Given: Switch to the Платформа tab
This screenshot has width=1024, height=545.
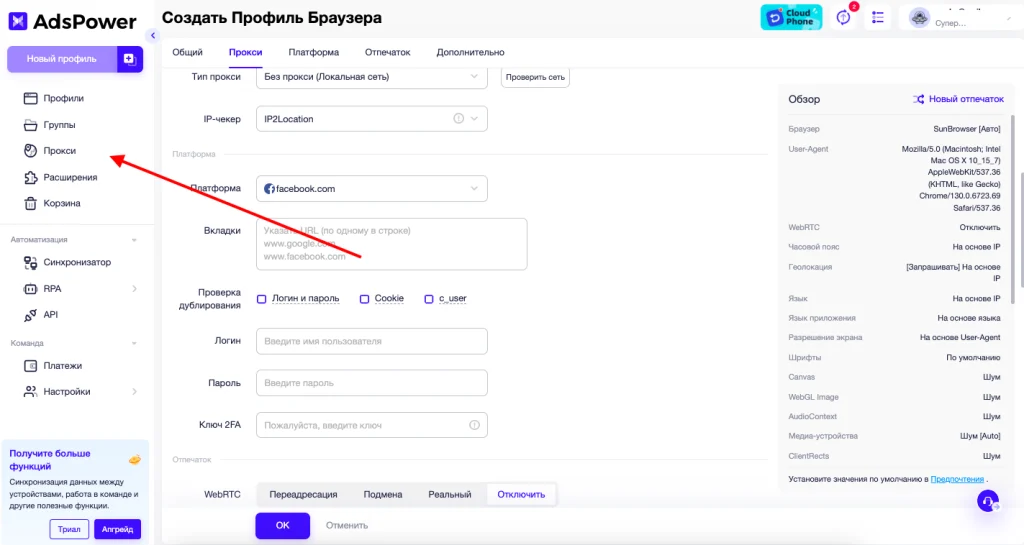Looking at the screenshot, I should (x=313, y=52).
